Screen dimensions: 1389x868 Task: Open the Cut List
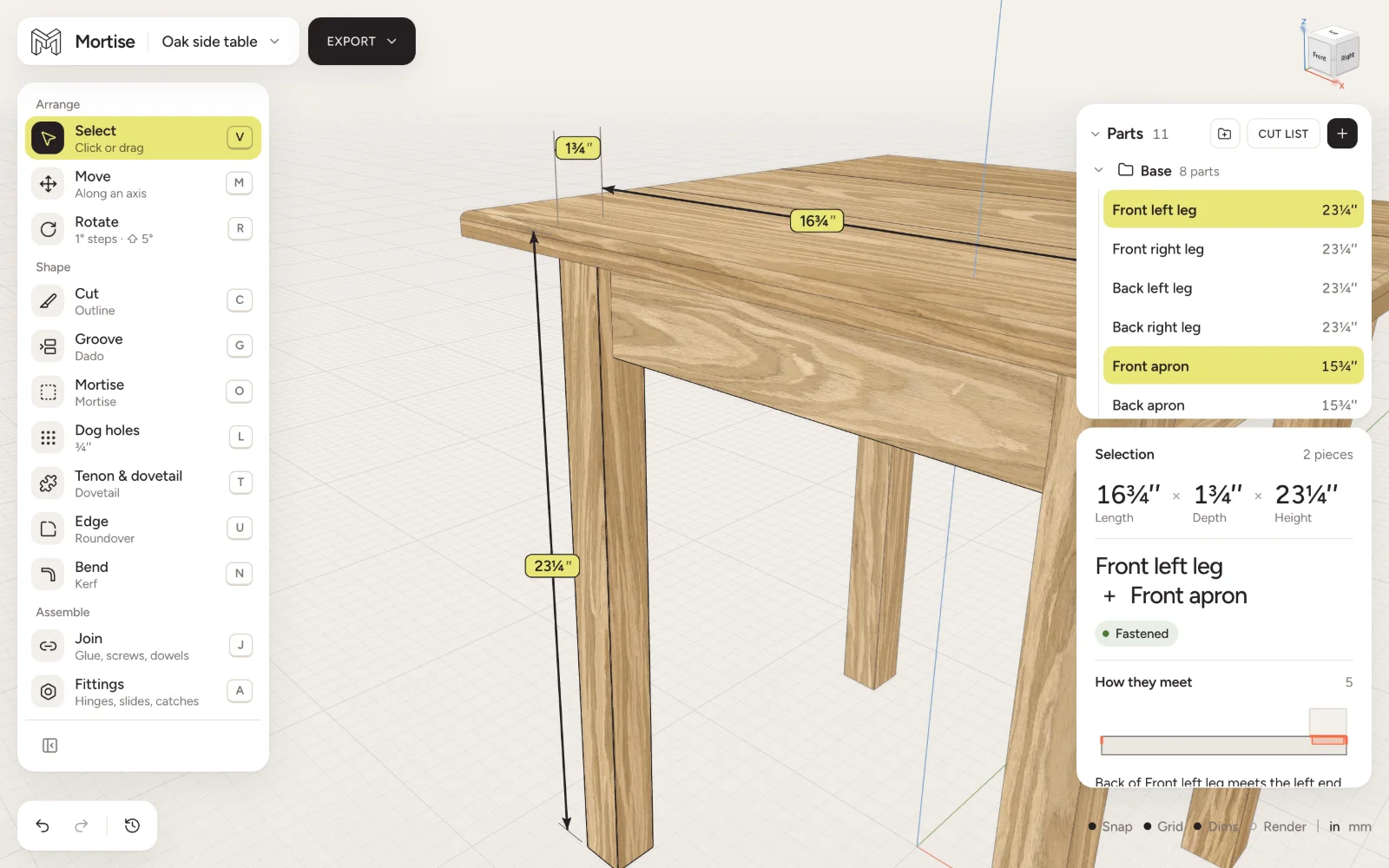[x=1283, y=134]
